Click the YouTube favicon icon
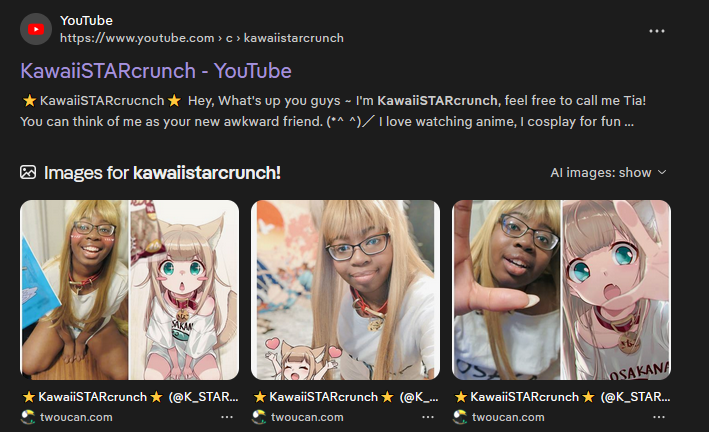This screenshot has height=432, width=709. point(36,29)
